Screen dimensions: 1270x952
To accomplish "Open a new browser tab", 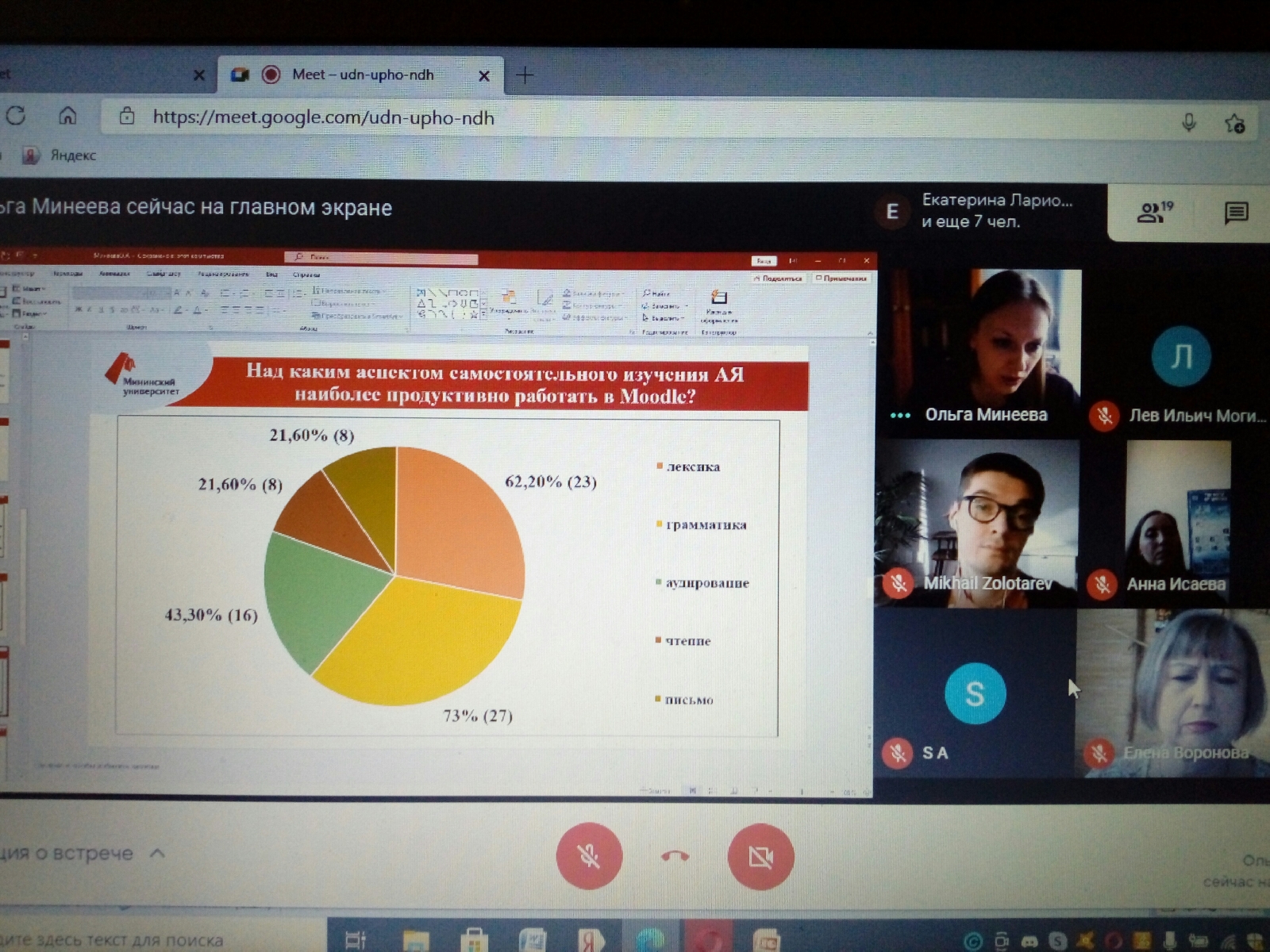I will [x=525, y=75].
